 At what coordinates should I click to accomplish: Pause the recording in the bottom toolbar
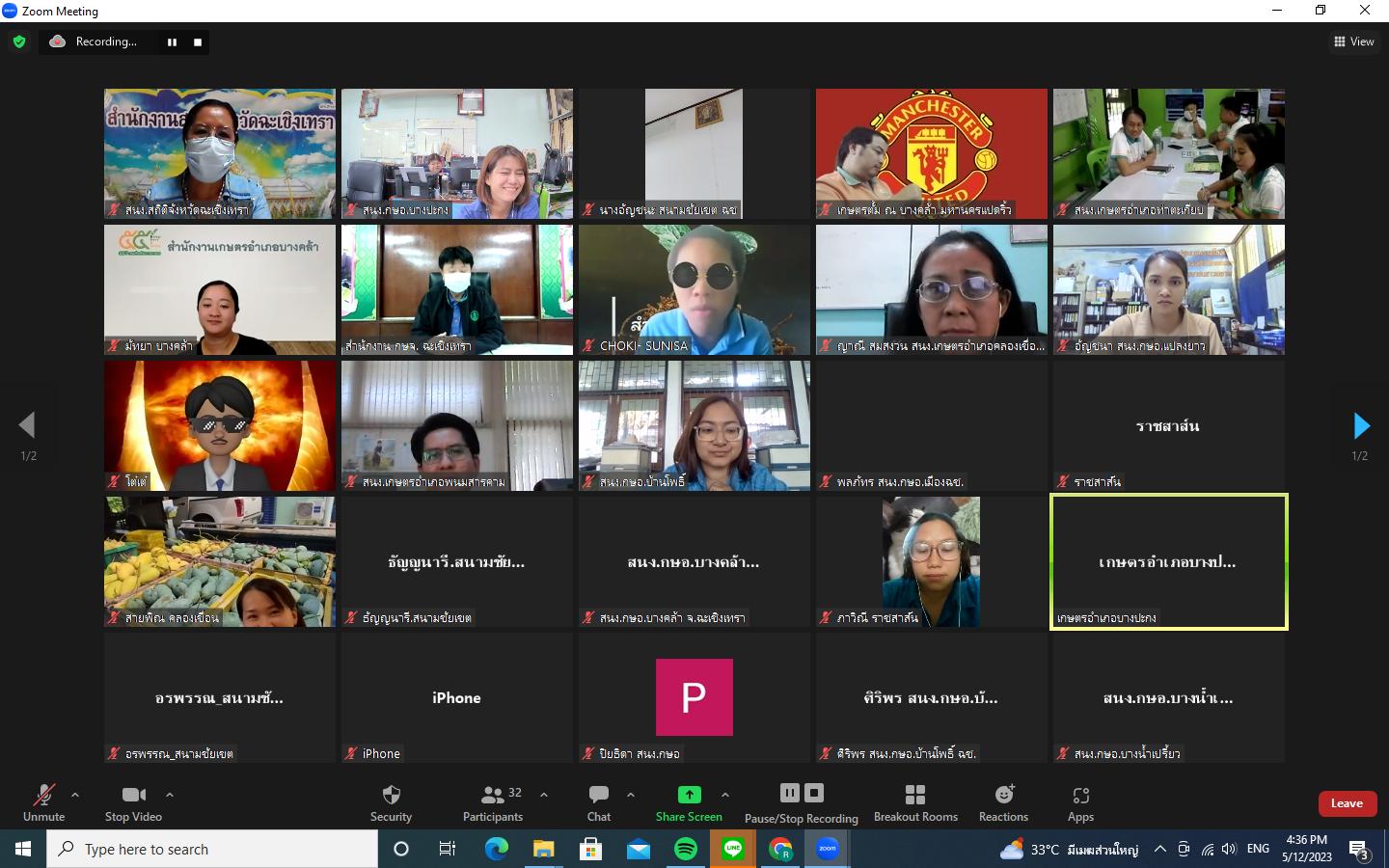[790, 793]
